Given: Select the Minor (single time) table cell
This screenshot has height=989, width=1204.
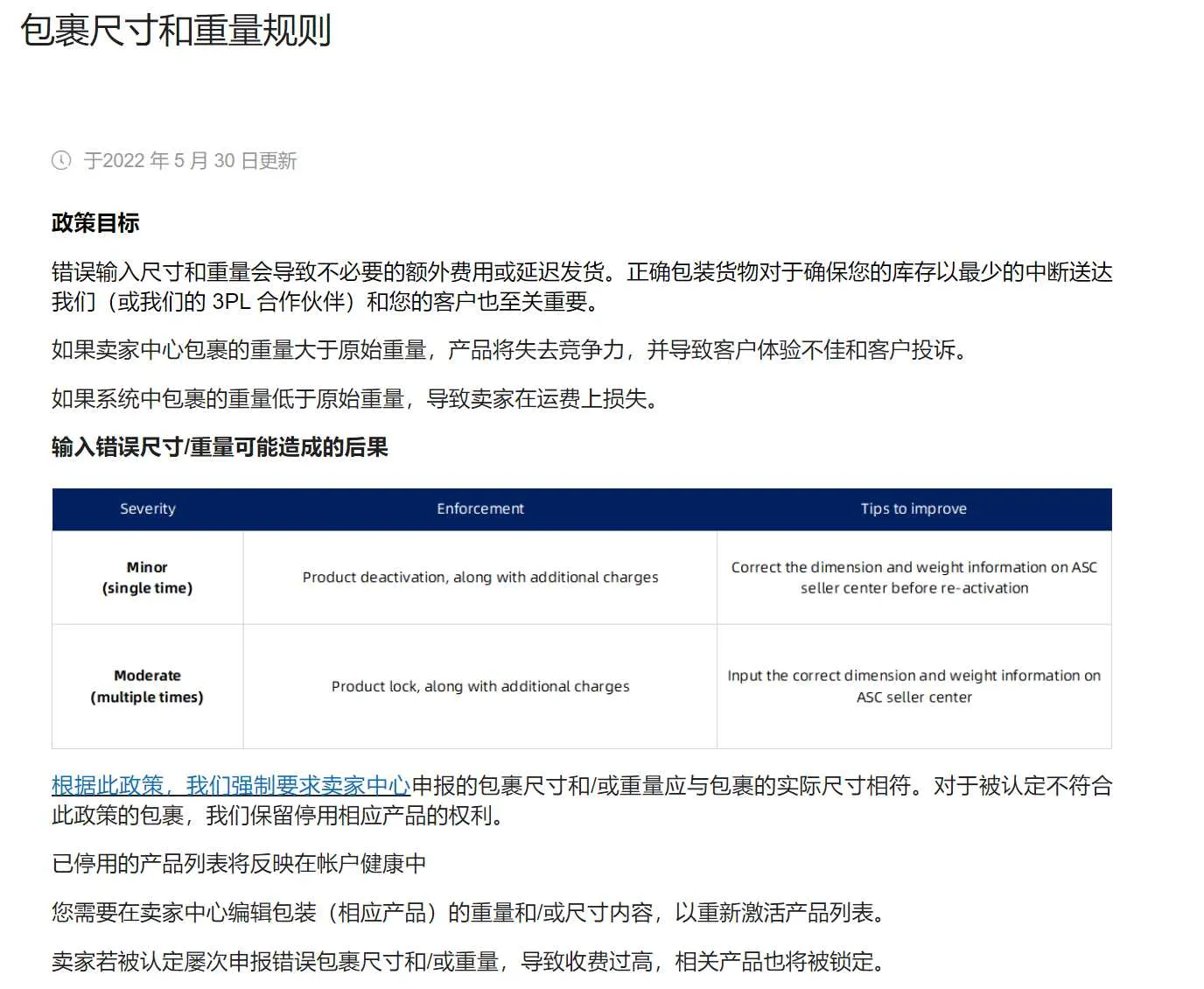Looking at the screenshot, I should [147, 578].
